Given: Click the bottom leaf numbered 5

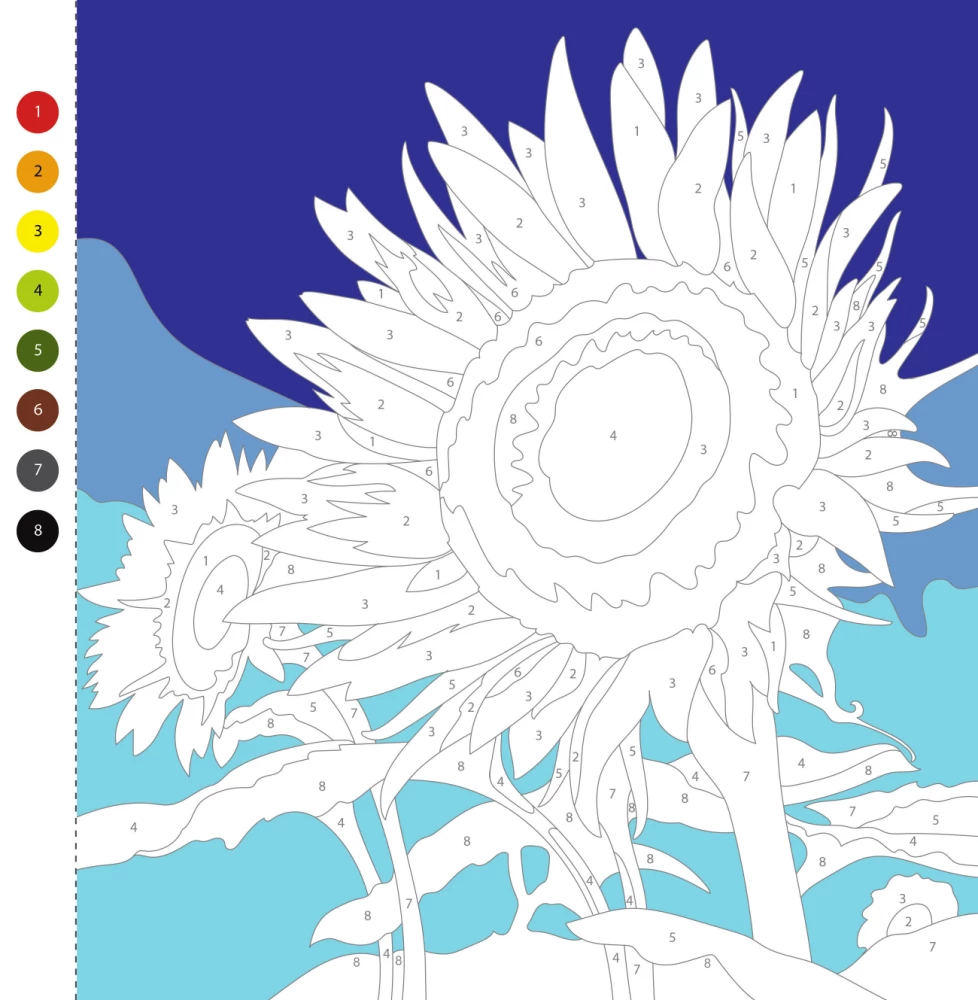Looking at the screenshot, I should click(672, 938).
